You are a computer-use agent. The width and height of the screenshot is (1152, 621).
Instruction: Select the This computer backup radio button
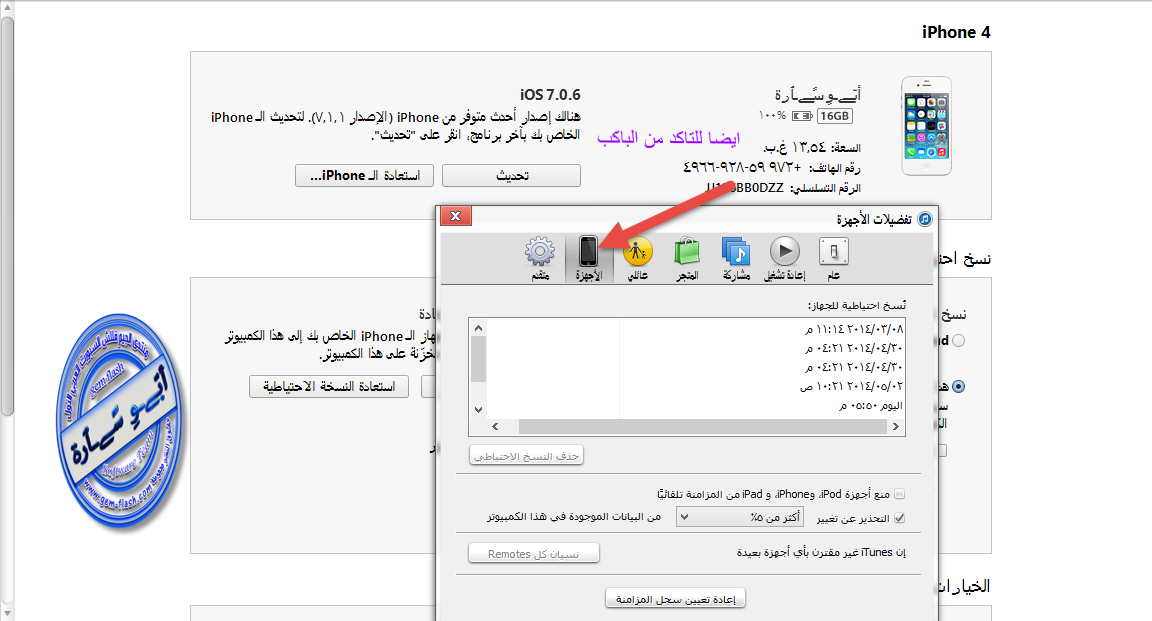958,387
